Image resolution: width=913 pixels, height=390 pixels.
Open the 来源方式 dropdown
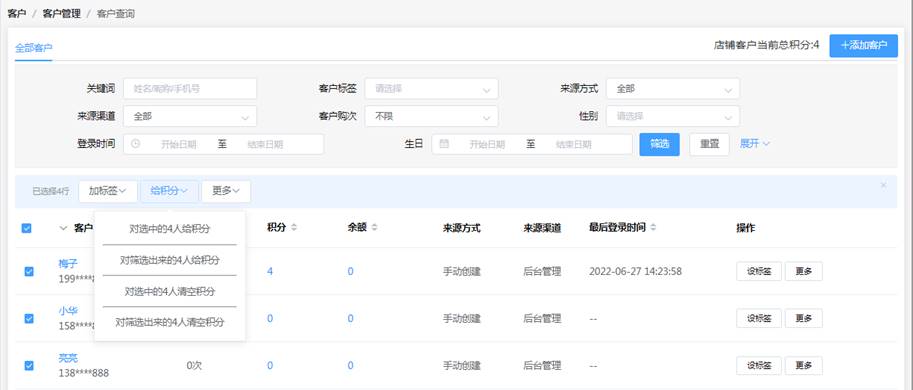673,89
